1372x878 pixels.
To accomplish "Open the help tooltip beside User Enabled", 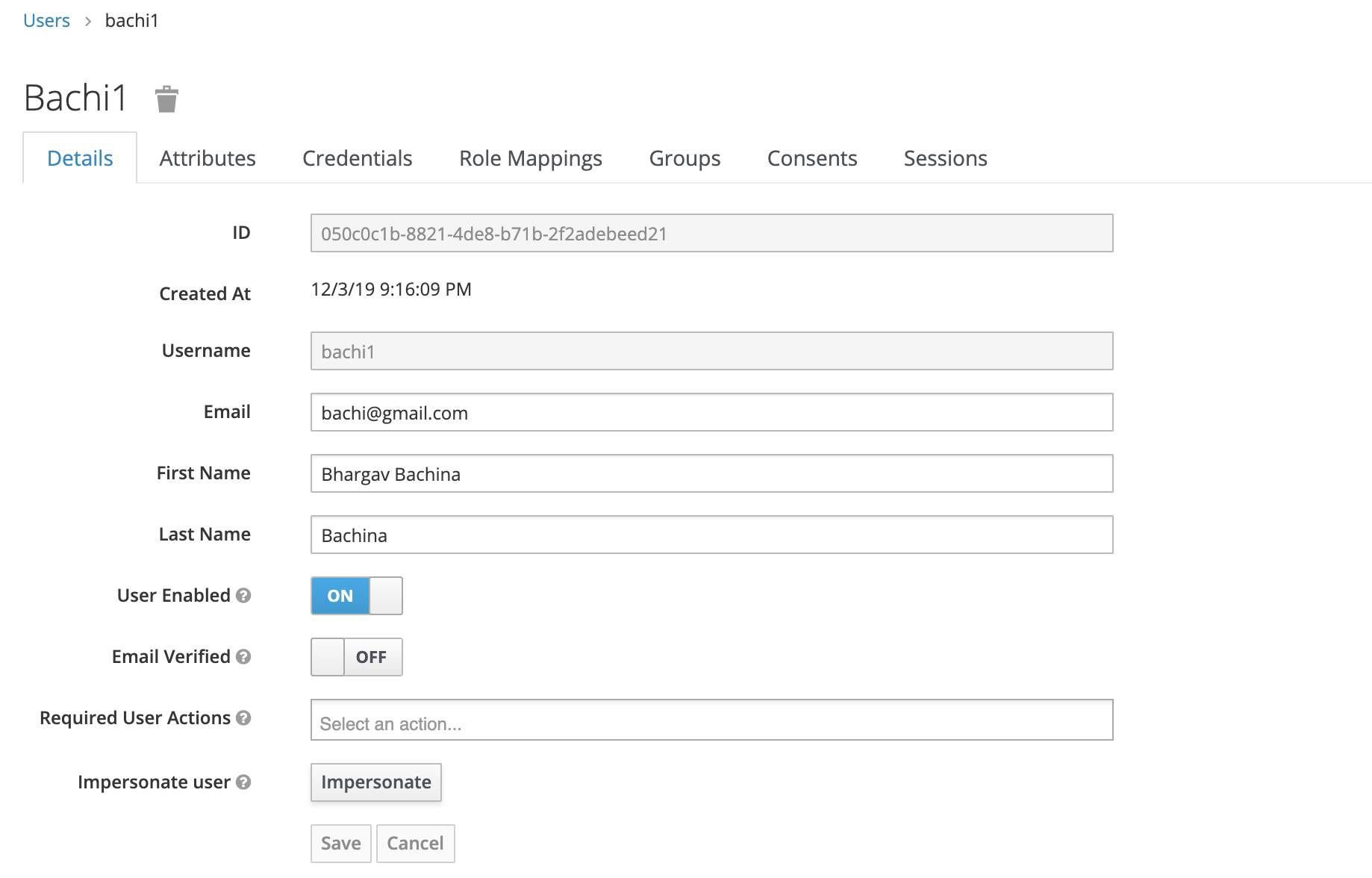I will click(x=243, y=596).
